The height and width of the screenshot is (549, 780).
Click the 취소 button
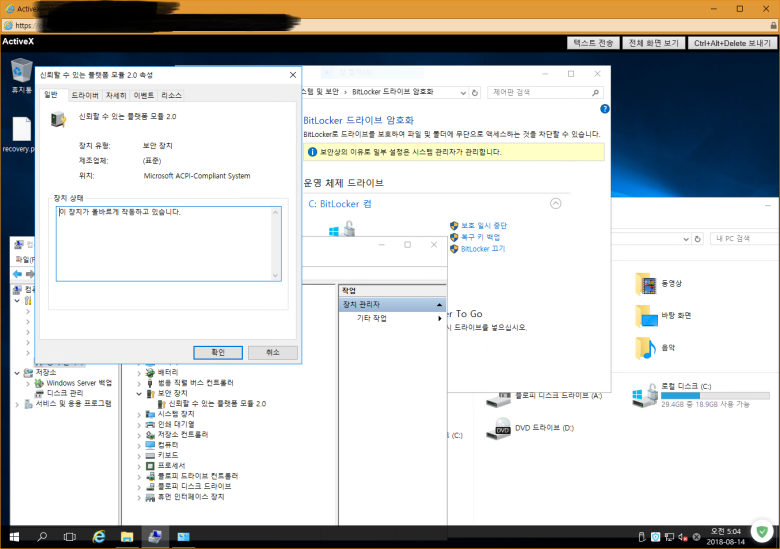273,353
